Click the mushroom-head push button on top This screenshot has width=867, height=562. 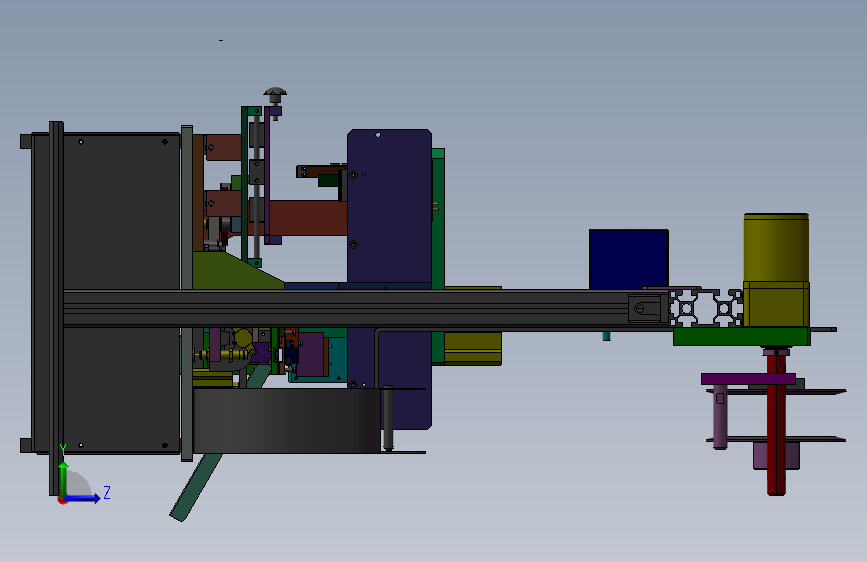click(275, 95)
